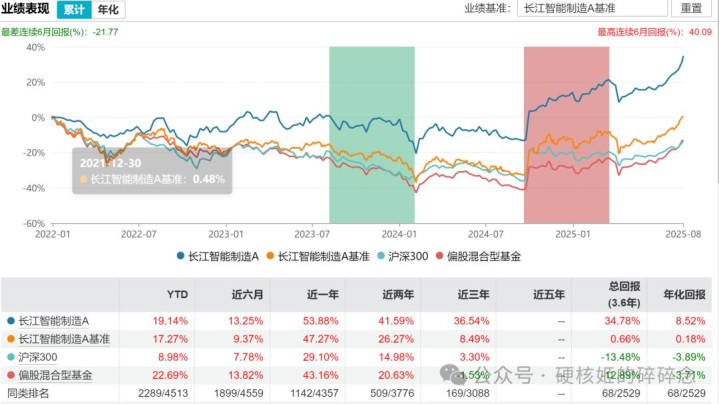Click the 同类排名 row label
719x404 pixels.
click(x=29, y=392)
